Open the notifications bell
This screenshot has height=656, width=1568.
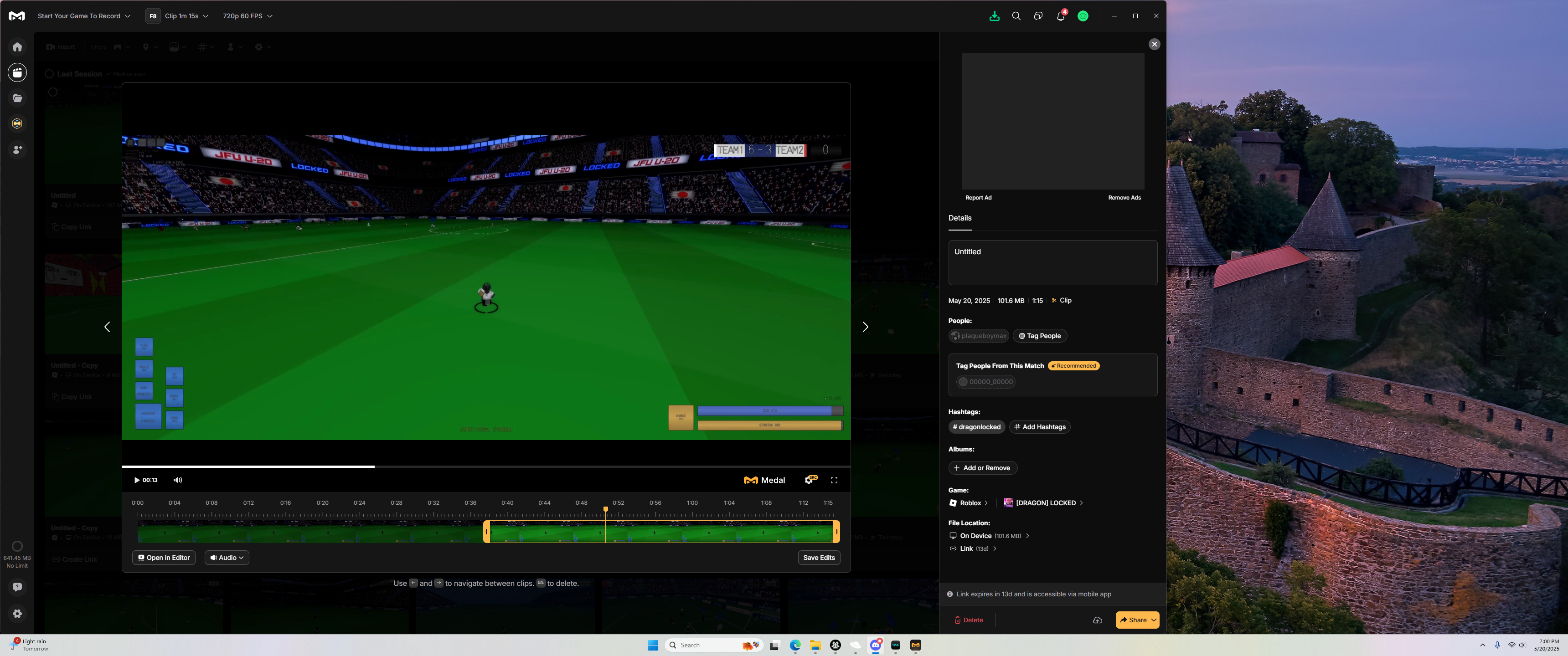tap(1060, 16)
